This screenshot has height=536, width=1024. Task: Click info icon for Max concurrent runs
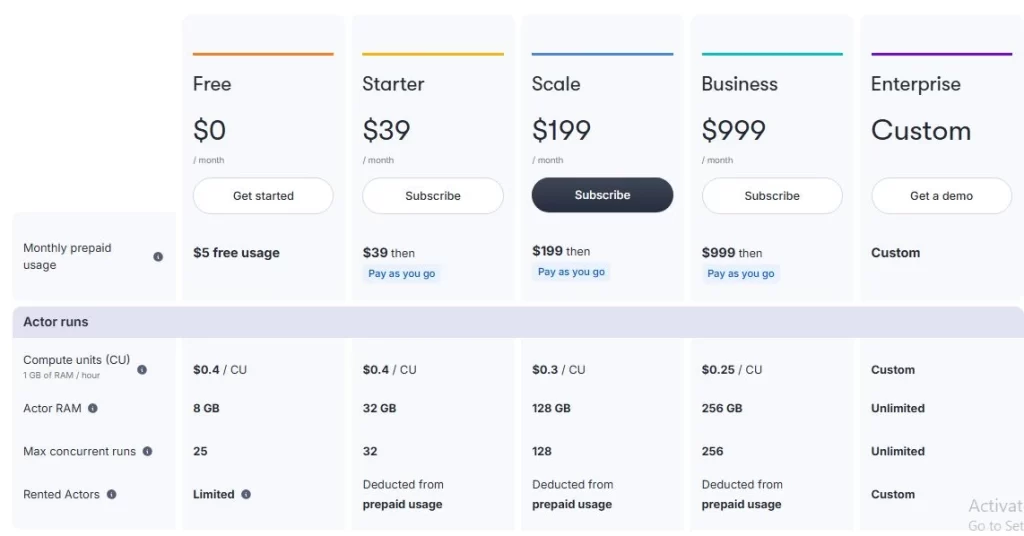coord(148,451)
